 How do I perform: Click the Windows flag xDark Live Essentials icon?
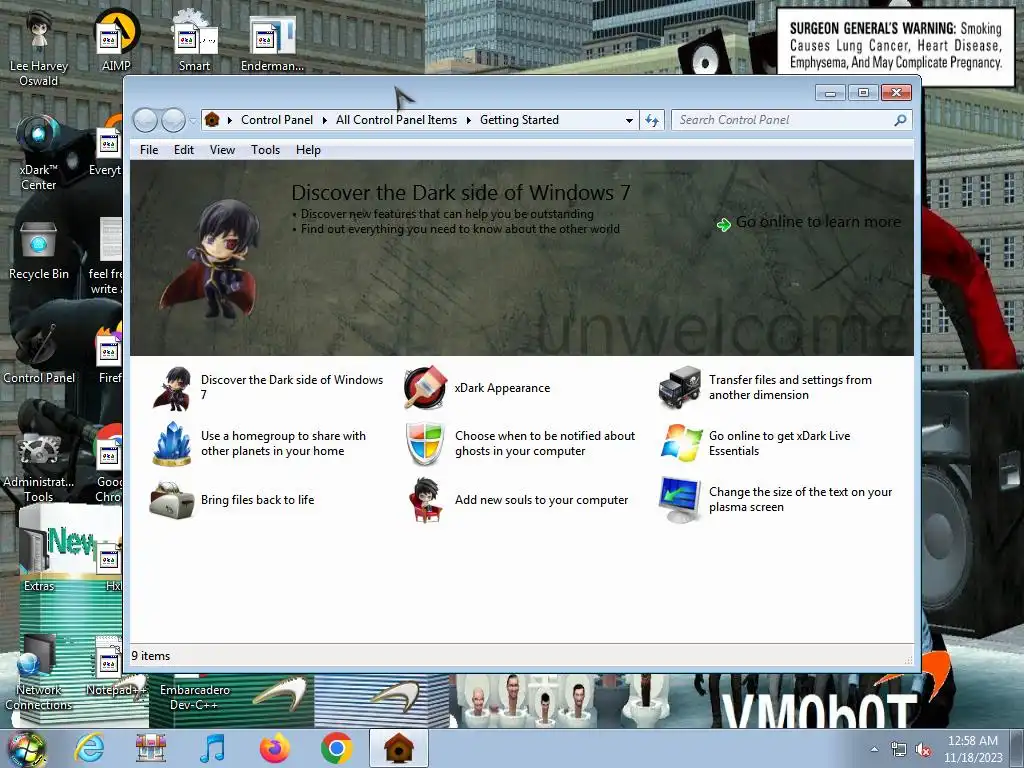click(680, 443)
